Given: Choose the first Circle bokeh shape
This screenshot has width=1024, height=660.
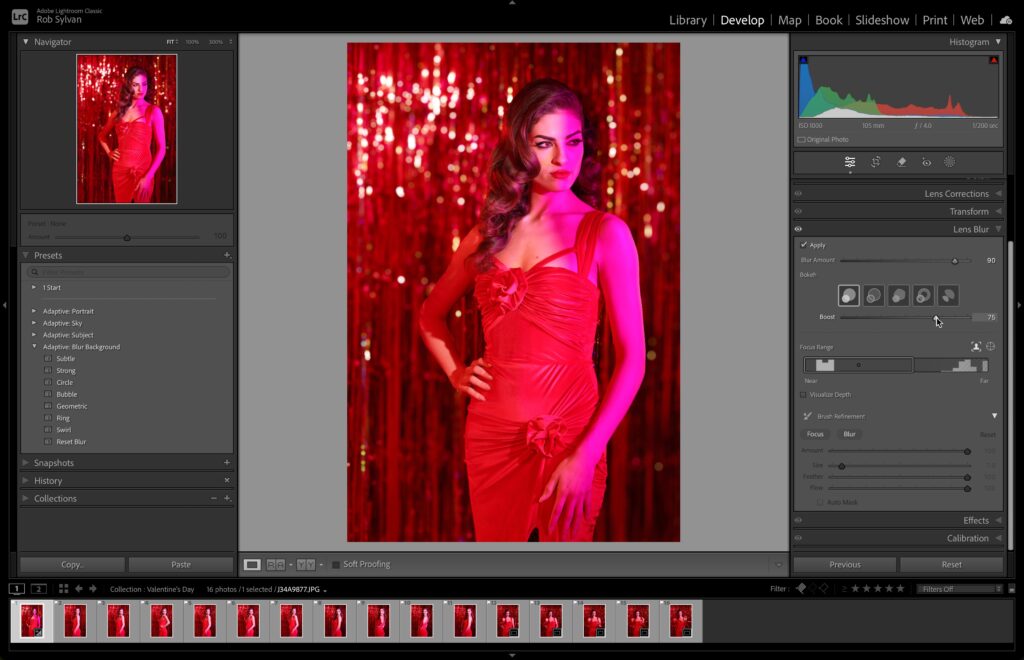Looking at the screenshot, I should pos(848,296).
